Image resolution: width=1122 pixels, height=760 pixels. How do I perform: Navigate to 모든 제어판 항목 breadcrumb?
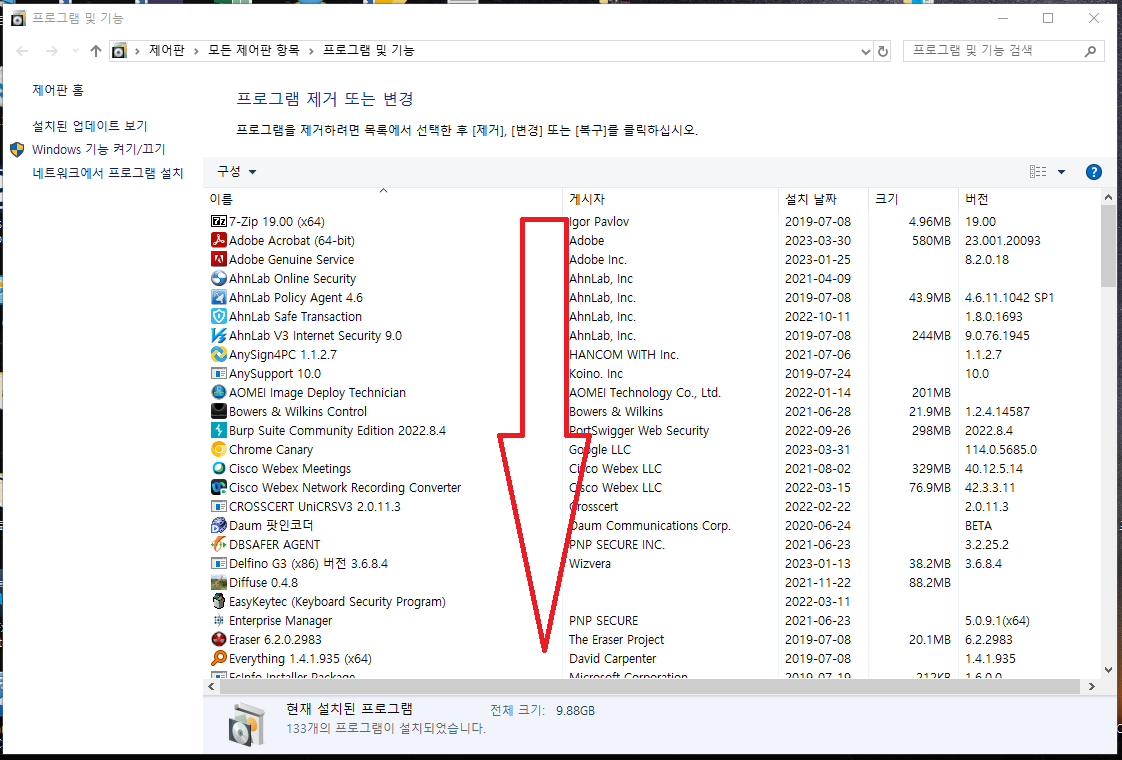(x=253, y=51)
